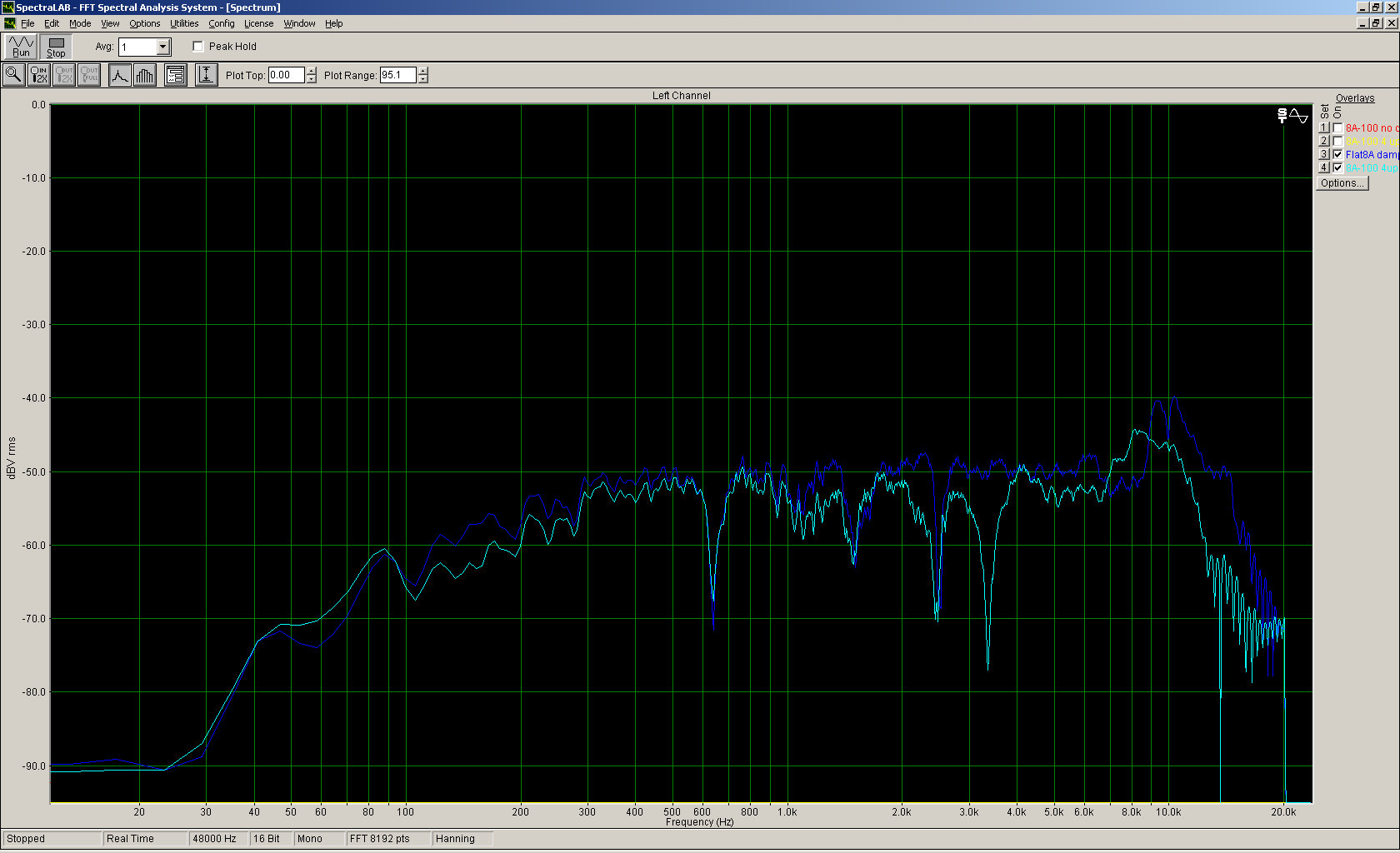
Task: Click the cyan '8A-100 4up' overlay label
Action: pyautogui.click(x=1372, y=168)
